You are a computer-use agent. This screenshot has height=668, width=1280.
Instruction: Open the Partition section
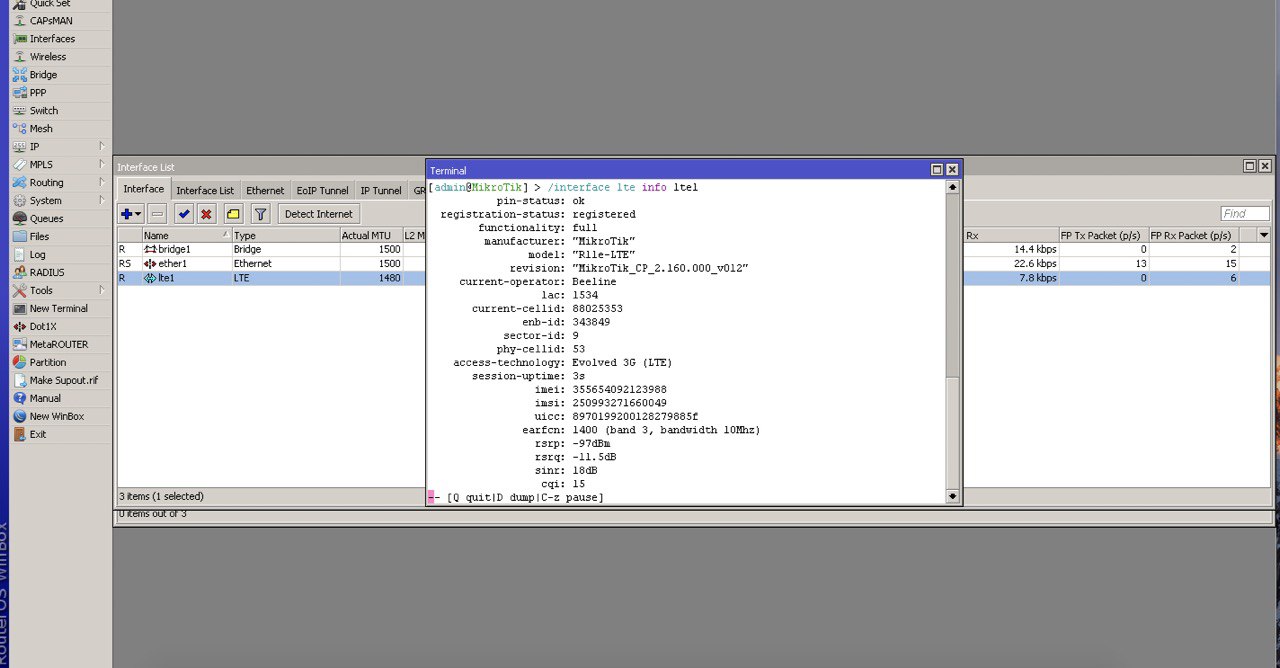(48, 363)
